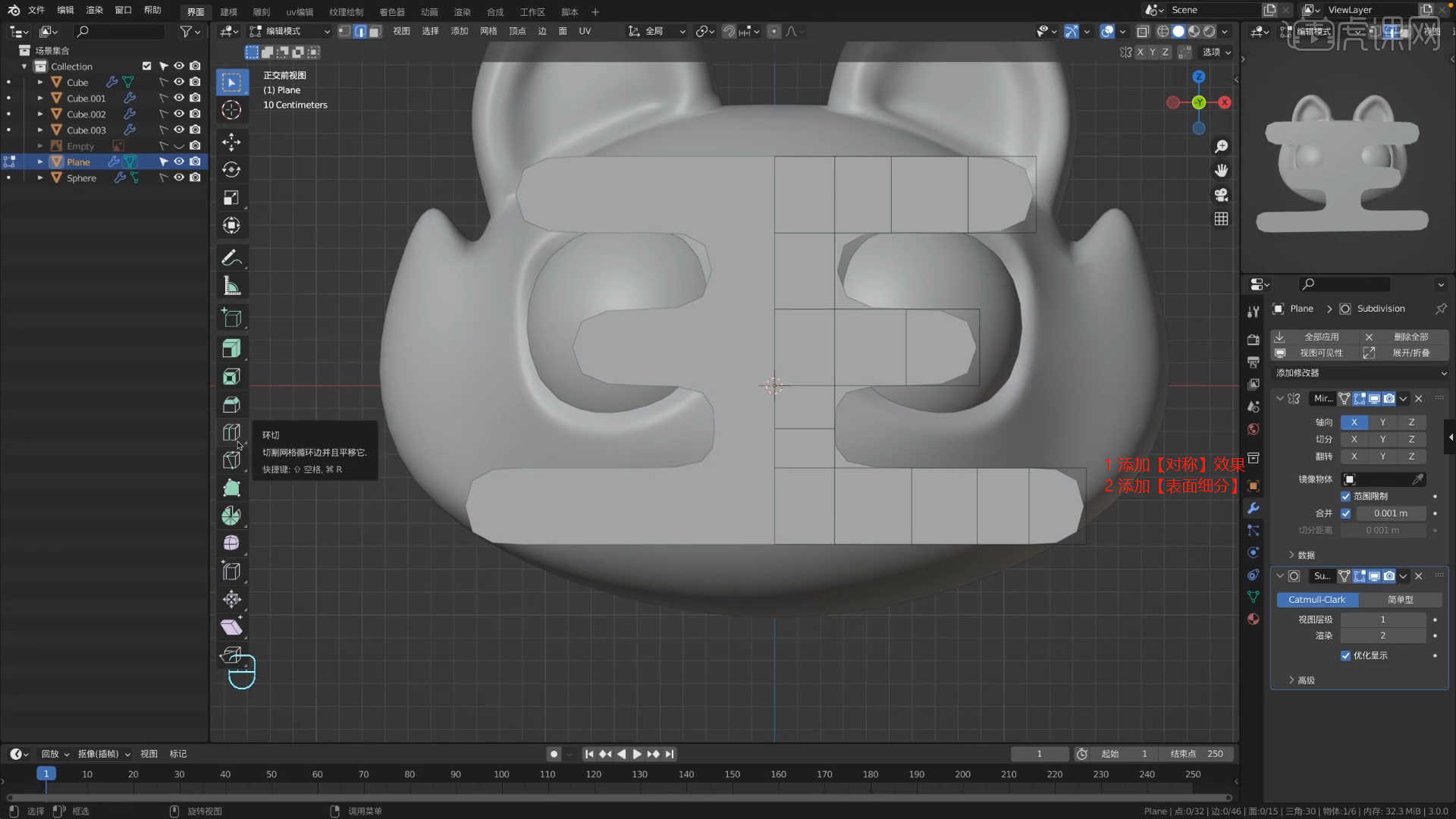
Task: Toggle camera view in the viewport
Action: [x=1221, y=195]
